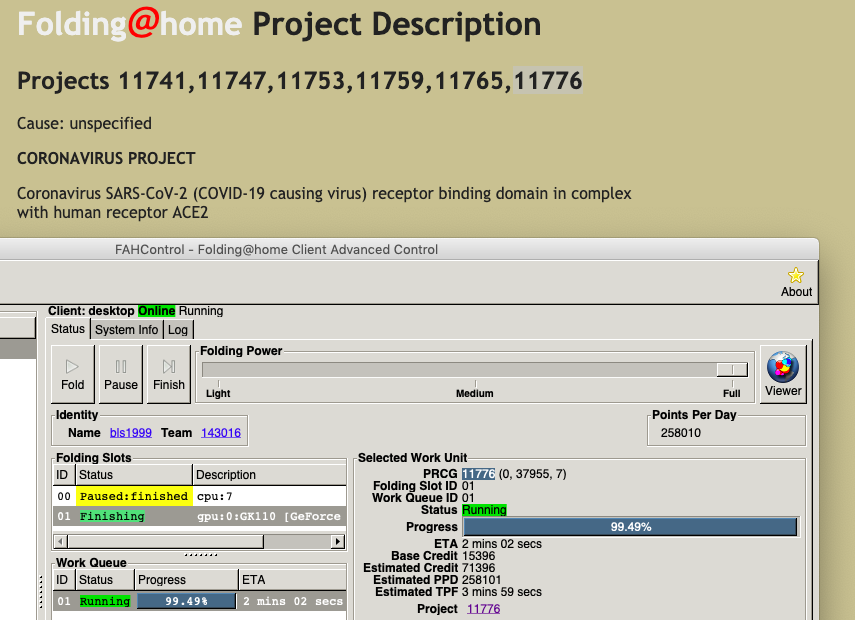Click the CORONAVIRUS PROJECT heading text
Image resolution: width=855 pixels, height=620 pixels.
point(106,158)
